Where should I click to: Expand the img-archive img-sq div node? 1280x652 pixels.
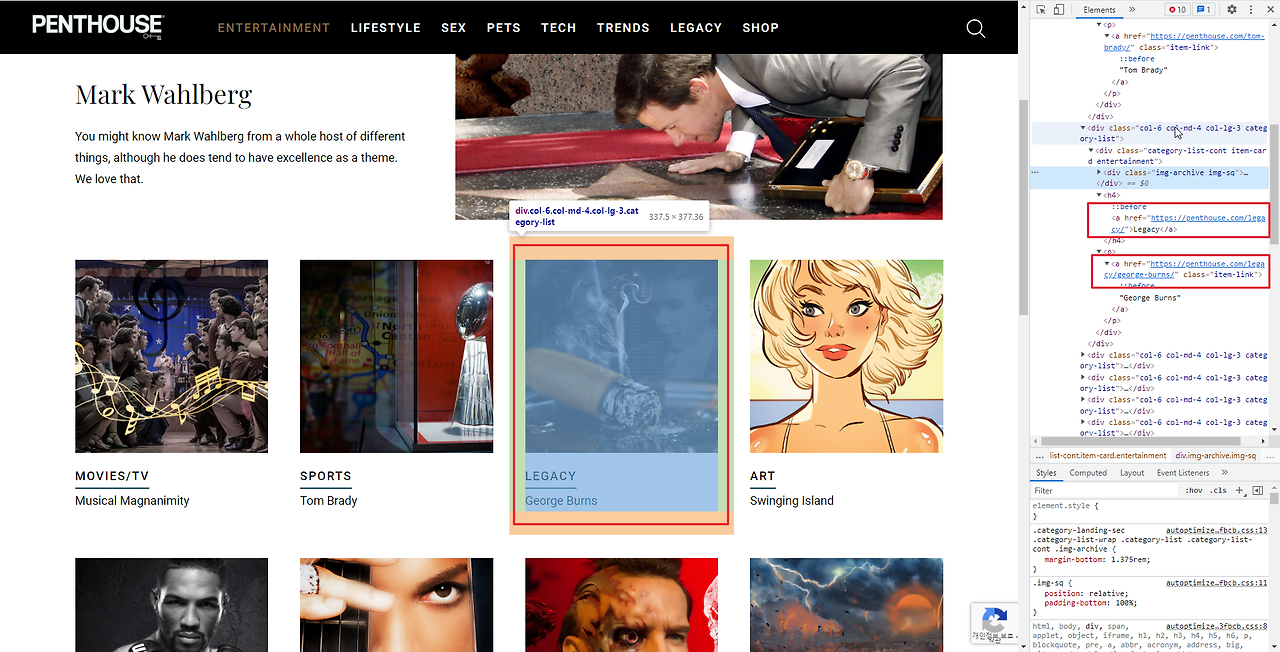(1099, 172)
